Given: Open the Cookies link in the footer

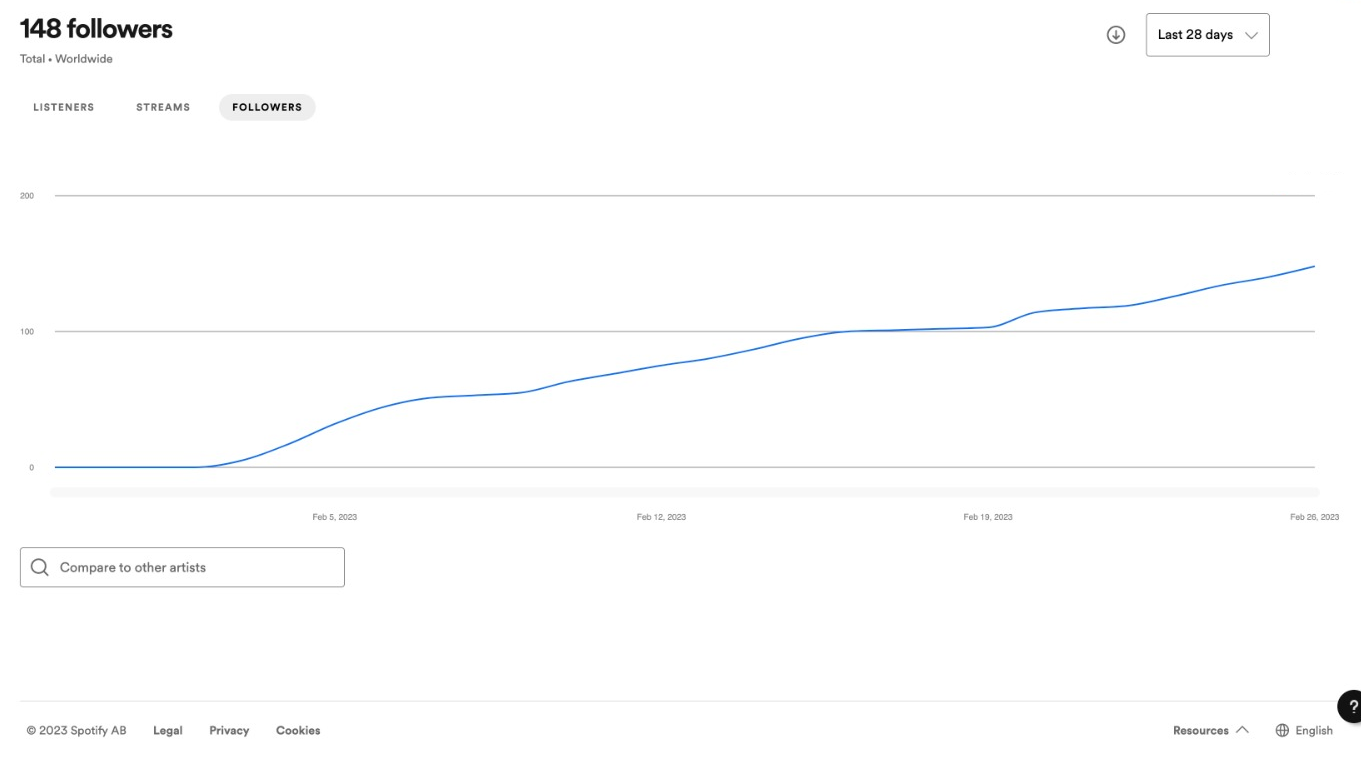Looking at the screenshot, I should point(298,730).
